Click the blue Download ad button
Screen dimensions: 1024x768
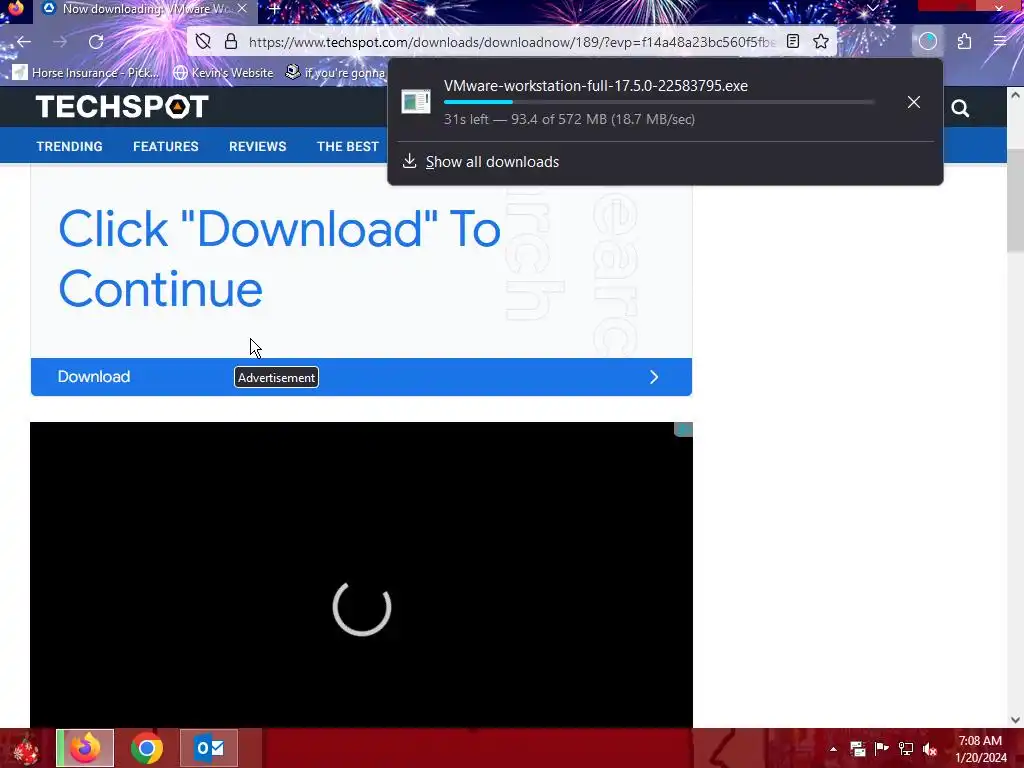361,377
